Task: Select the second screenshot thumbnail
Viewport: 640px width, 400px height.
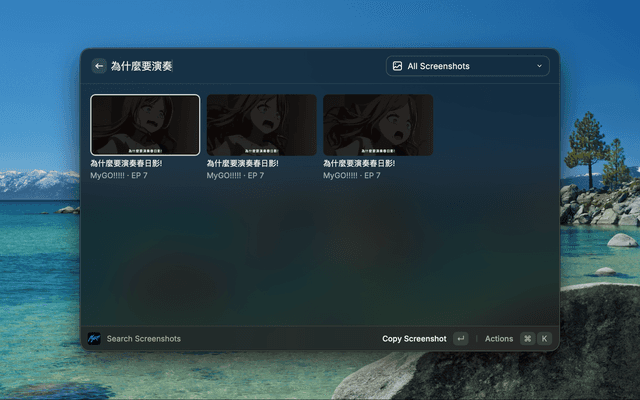Action: pyautogui.click(x=262, y=125)
